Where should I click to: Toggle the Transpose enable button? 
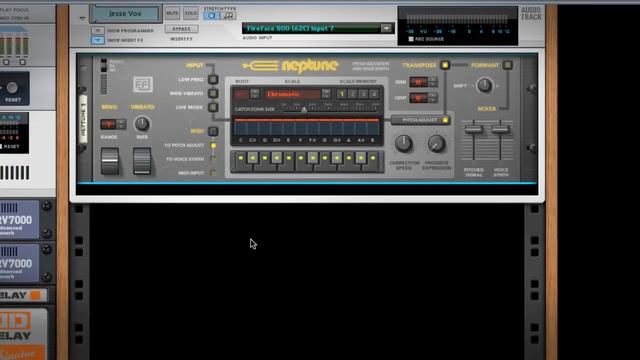pos(445,65)
